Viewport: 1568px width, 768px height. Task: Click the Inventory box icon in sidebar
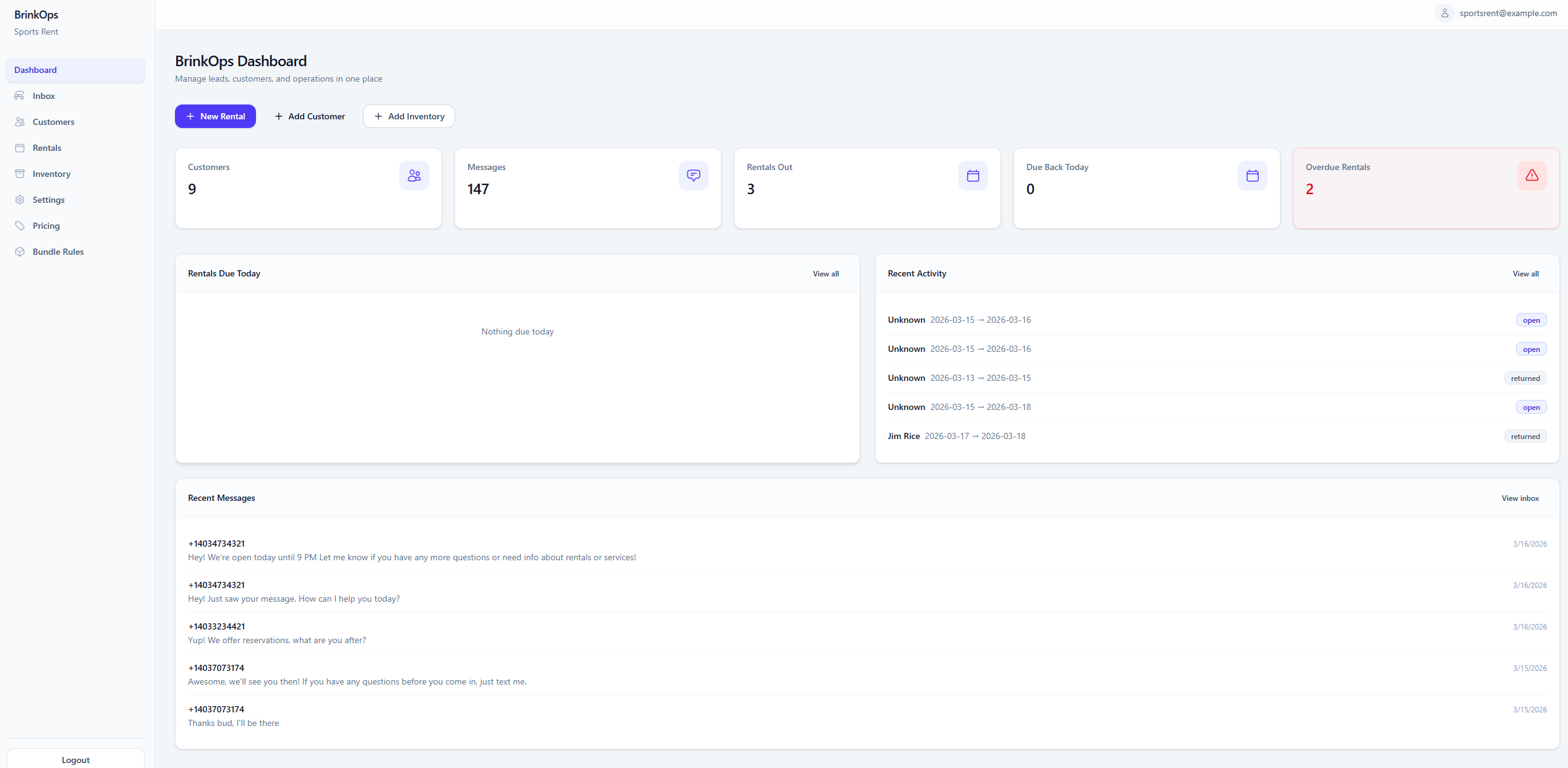(x=20, y=174)
